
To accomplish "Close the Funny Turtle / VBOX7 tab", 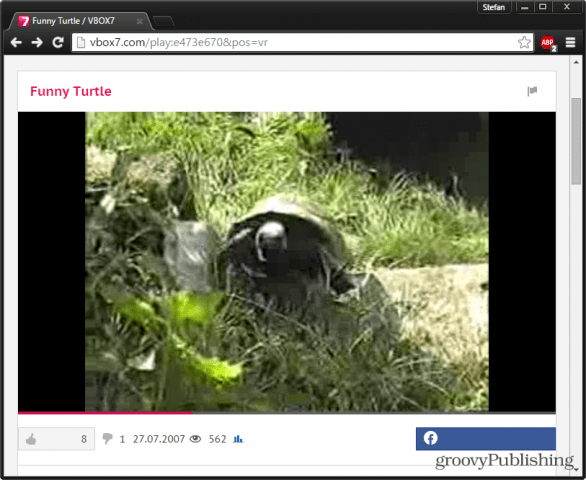I will tap(140, 22).
